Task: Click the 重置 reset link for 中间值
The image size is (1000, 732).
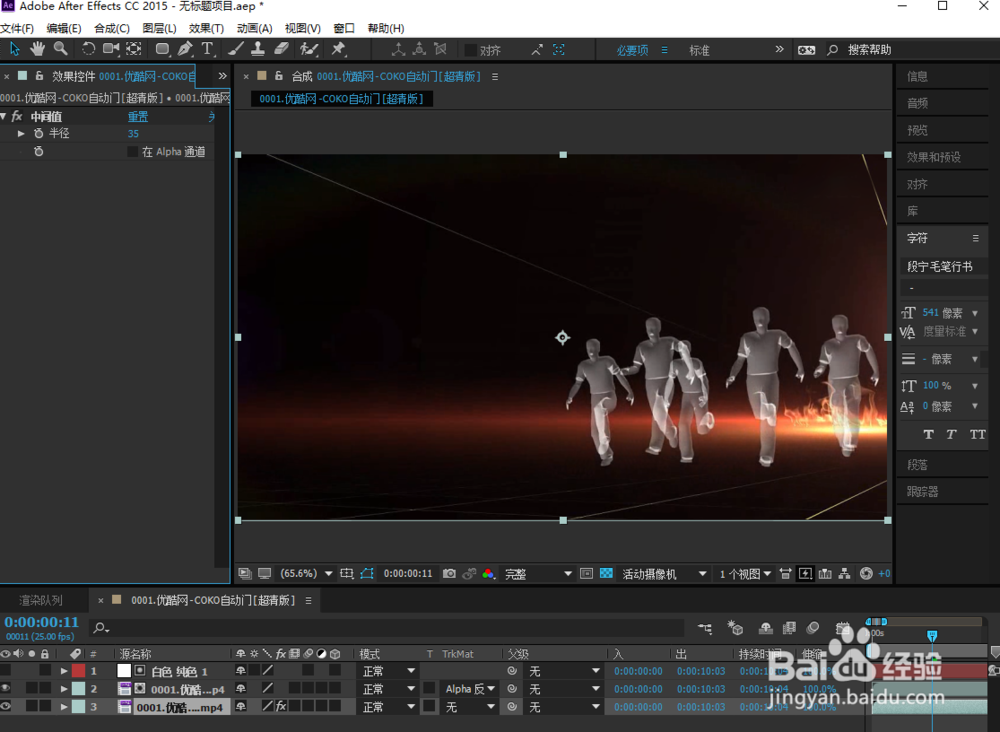Action: (x=138, y=116)
